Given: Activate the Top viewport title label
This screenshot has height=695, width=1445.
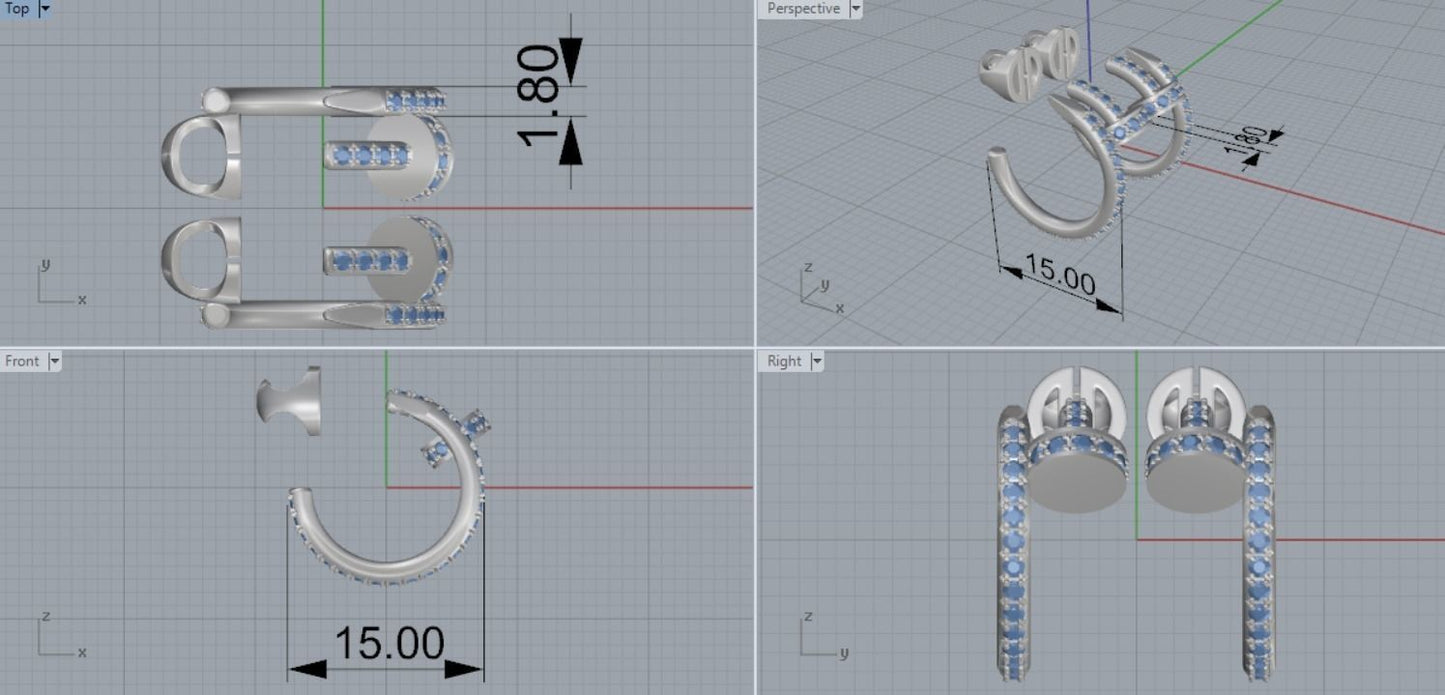Looking at the screenshot, I should 17,9.
